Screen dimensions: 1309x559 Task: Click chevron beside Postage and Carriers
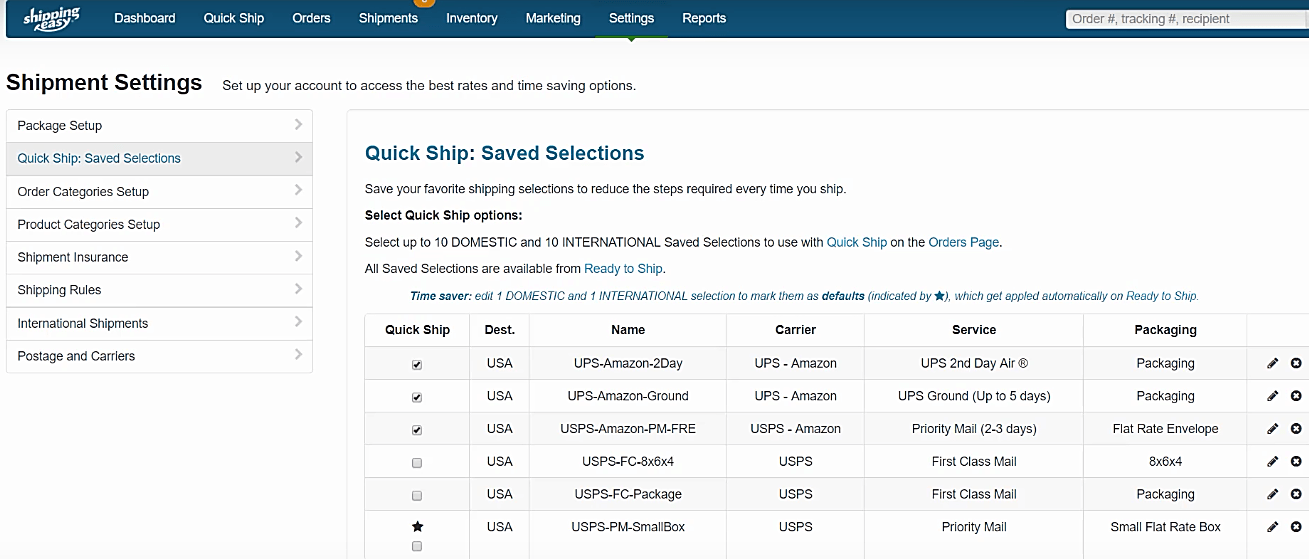pyautogui.click(x=298, y=355)
